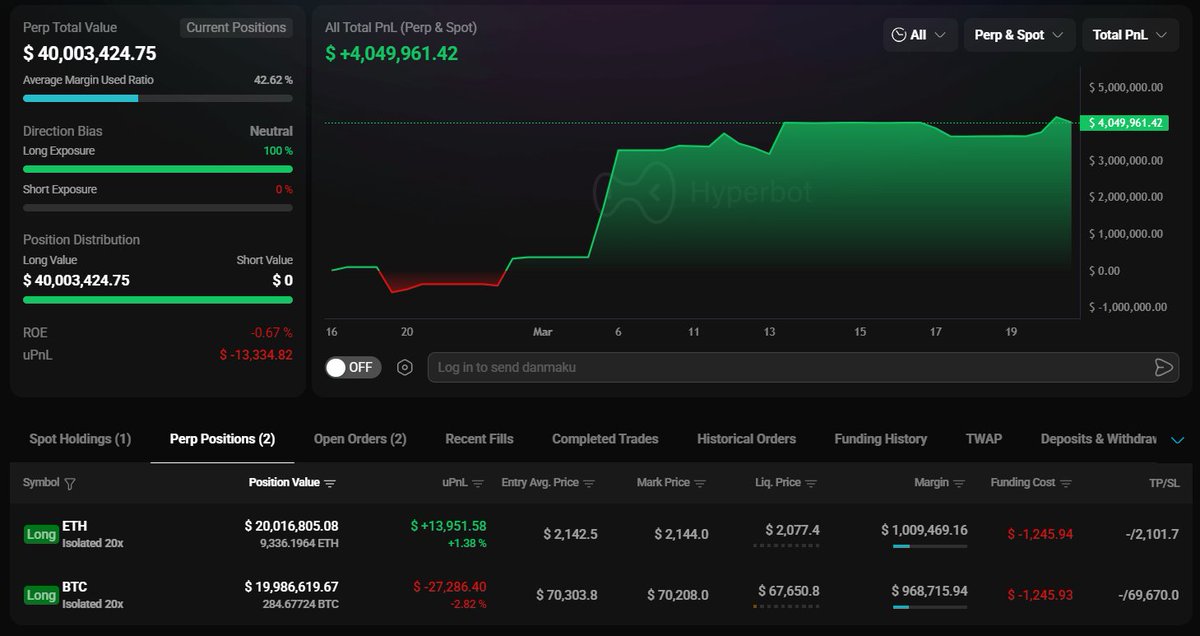The height and width of the screenshot is (636, 1200).
Task: Click the Long Exposure progress bar
Action: [158, 169]
